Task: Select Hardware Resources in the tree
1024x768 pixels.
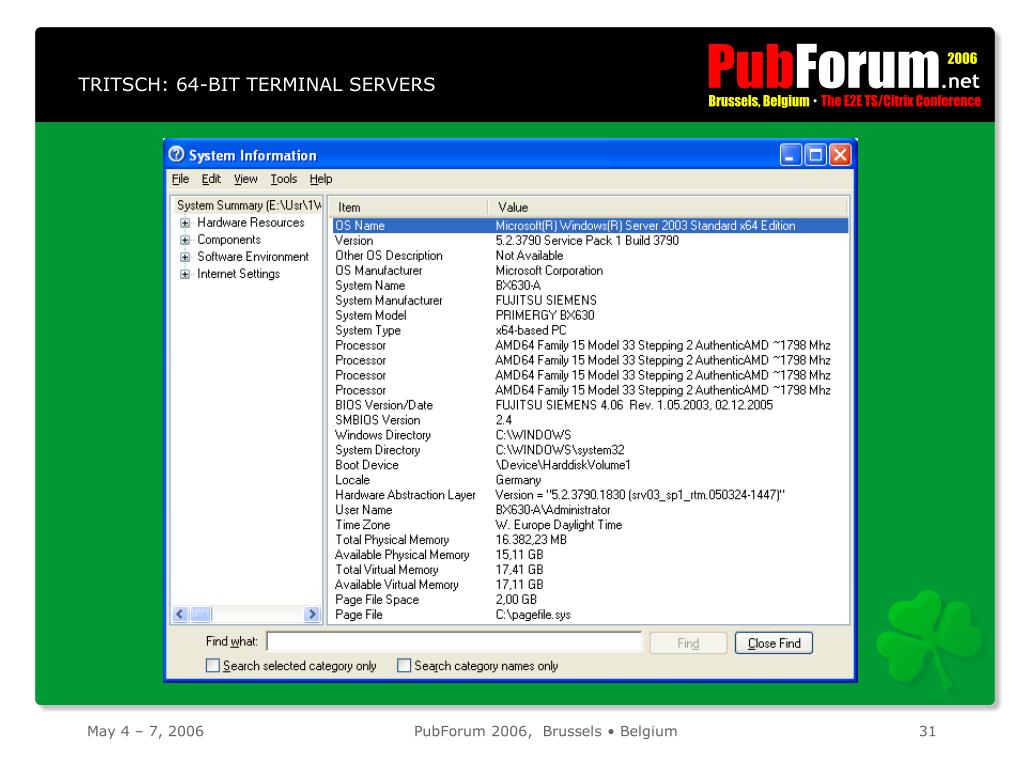Action: coord(251,223)
